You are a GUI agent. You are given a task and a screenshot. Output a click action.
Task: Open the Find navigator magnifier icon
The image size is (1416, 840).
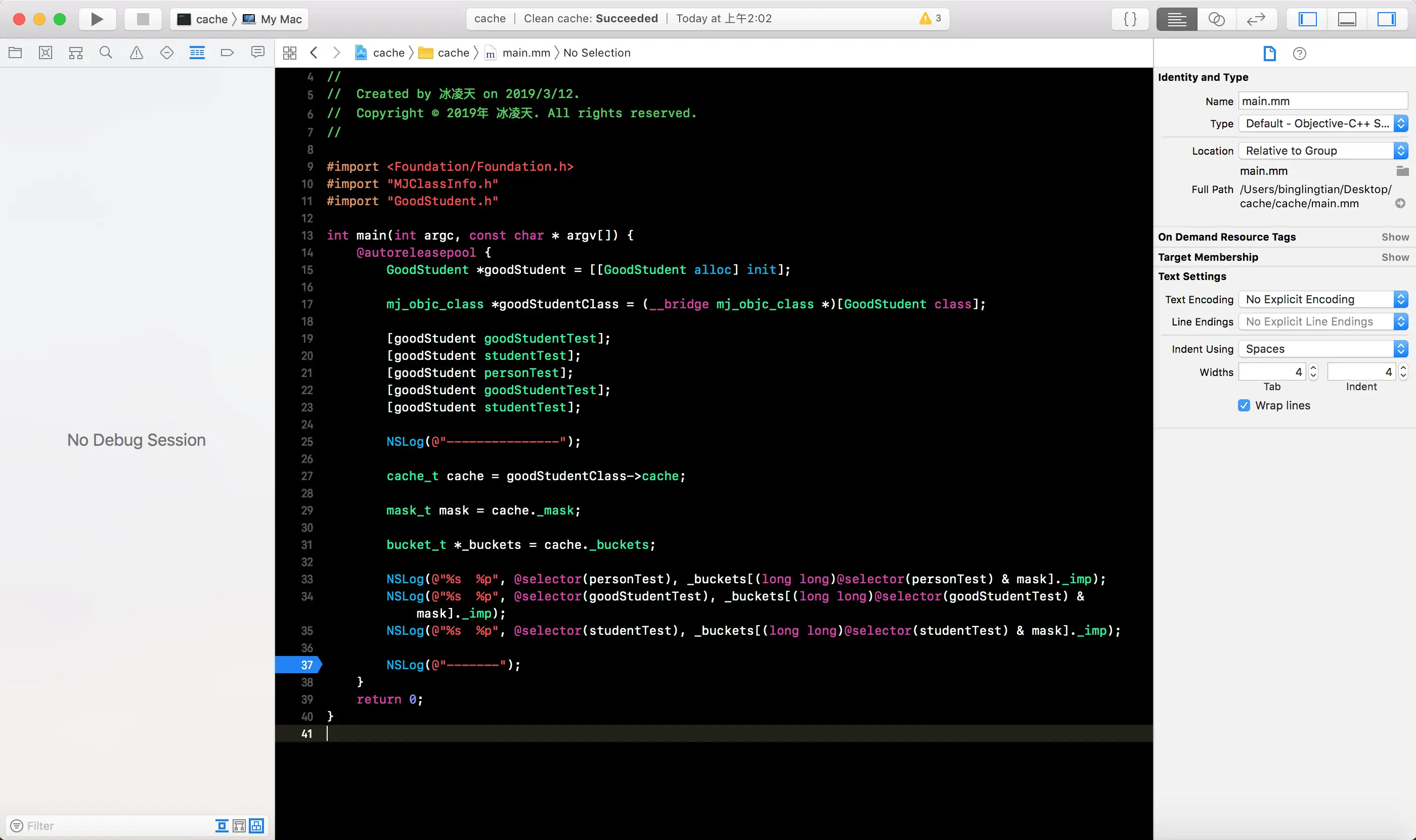(106, 53)
